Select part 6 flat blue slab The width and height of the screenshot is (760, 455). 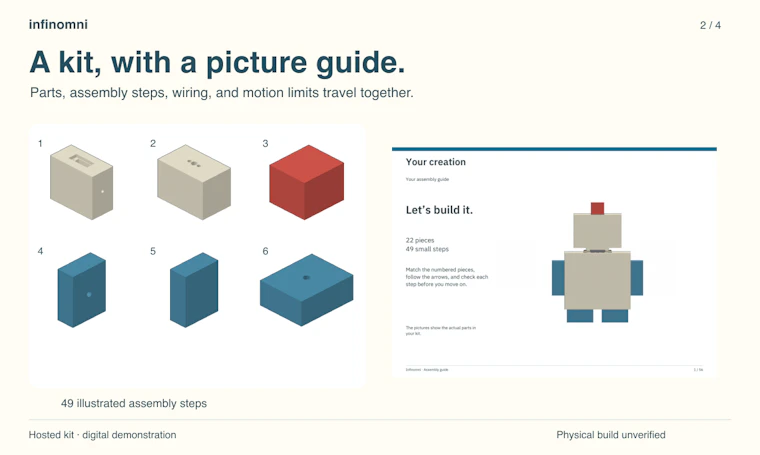(306, 290)
